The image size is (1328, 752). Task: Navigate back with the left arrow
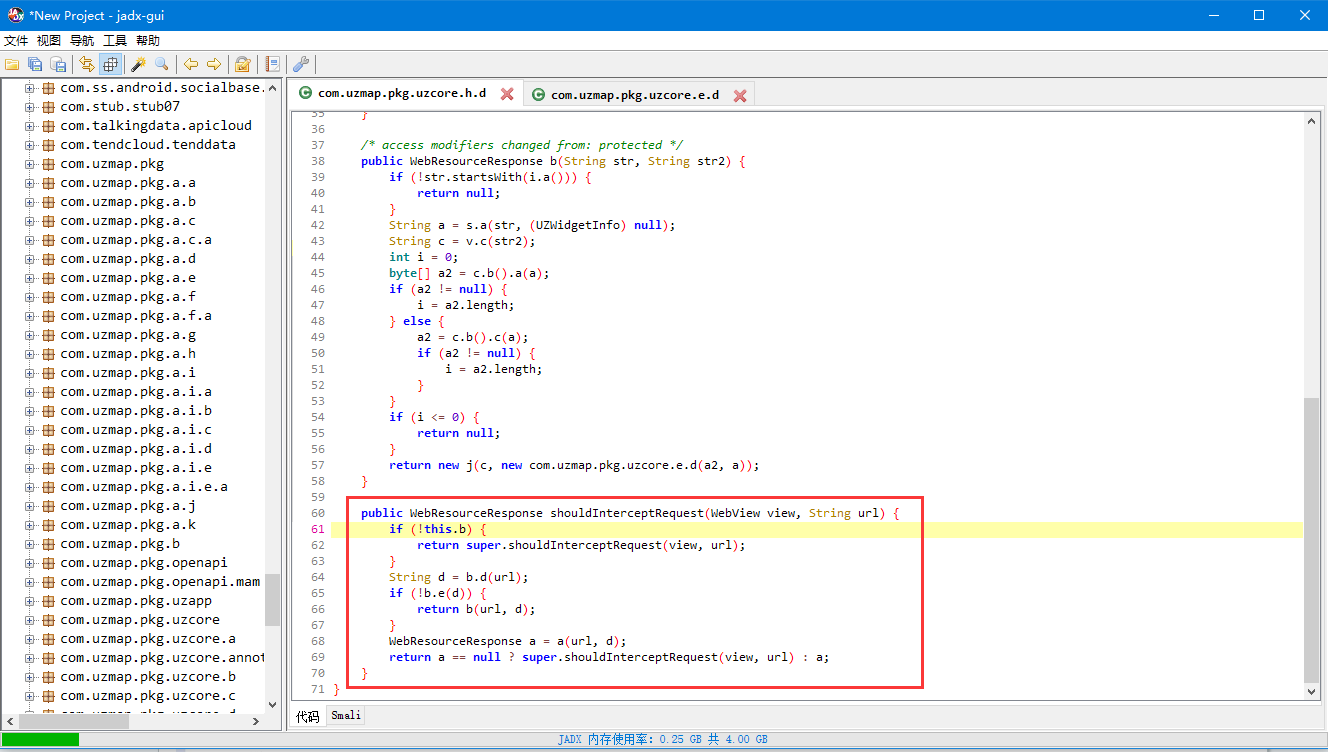(x=190, y=65)
